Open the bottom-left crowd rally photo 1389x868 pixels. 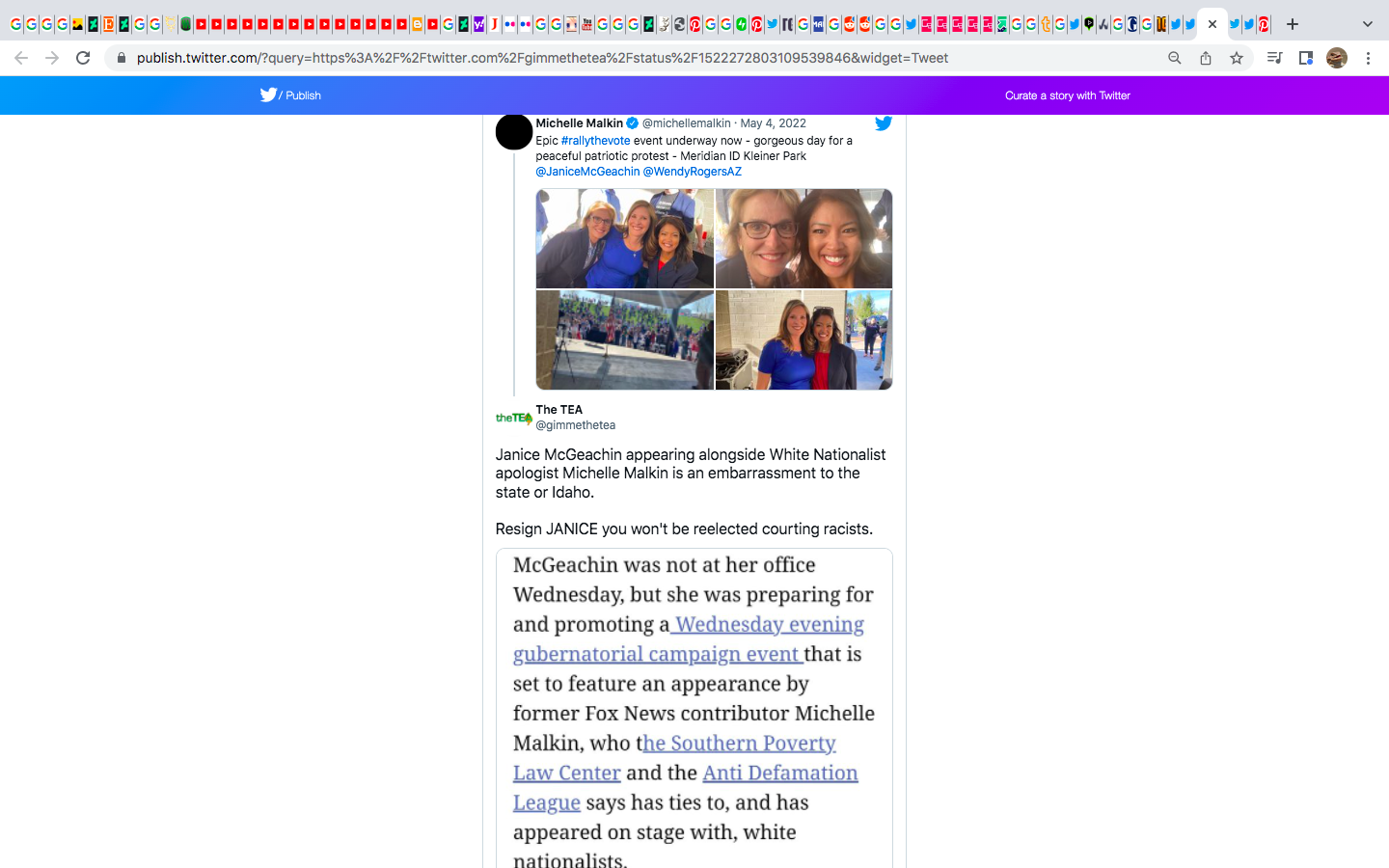[625, 339]
